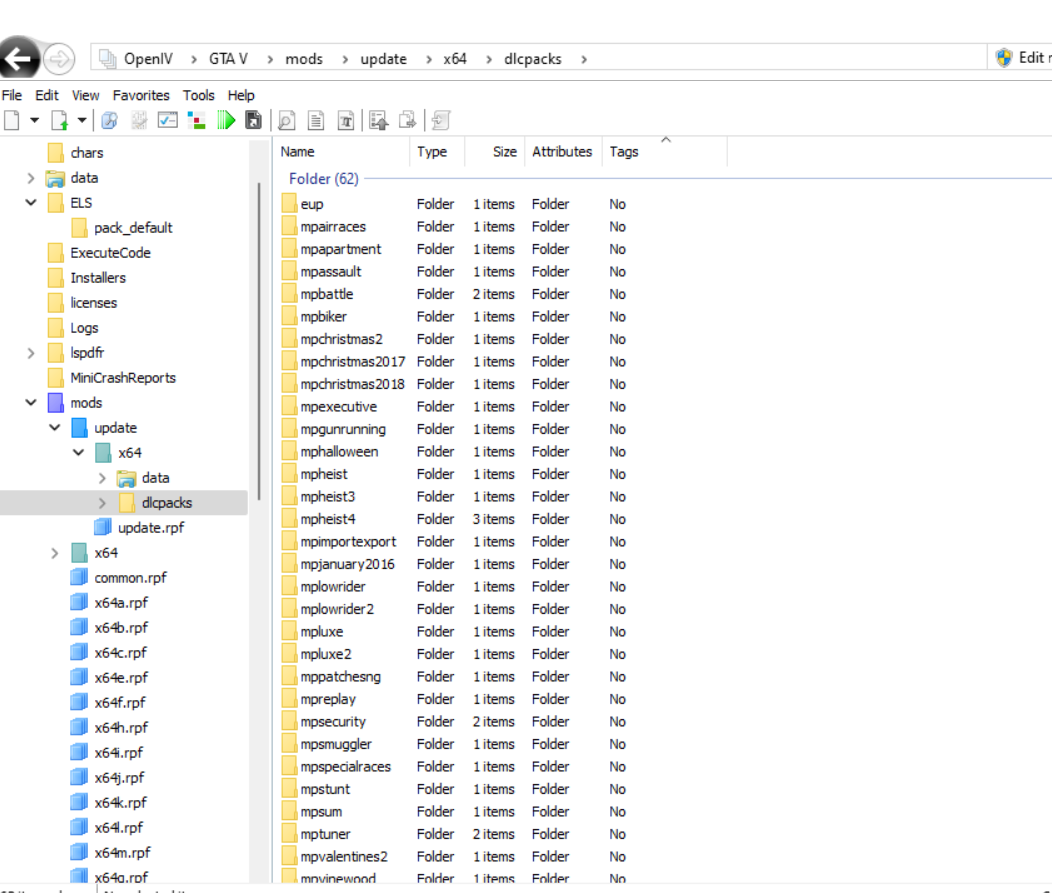Collapse the mods folder in tree

(32, 403)
